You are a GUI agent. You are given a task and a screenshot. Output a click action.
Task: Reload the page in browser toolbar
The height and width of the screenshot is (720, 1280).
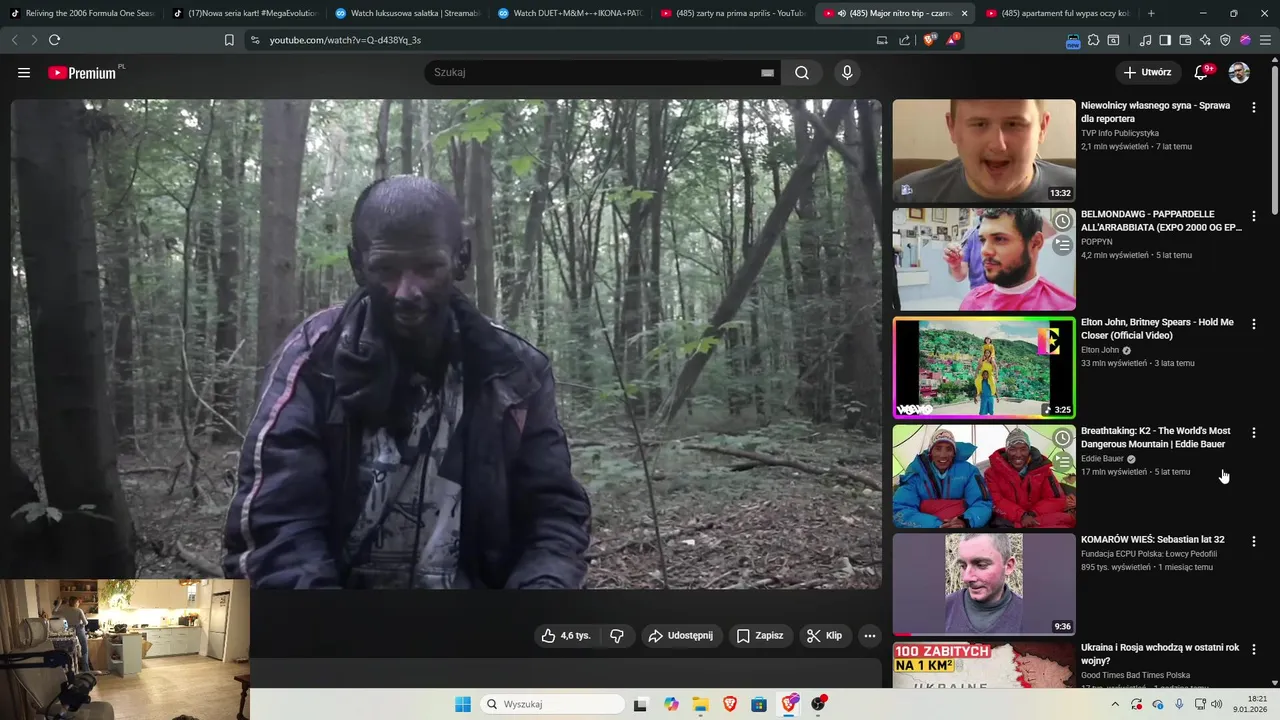pyautogui.click(x=54, y=40)
